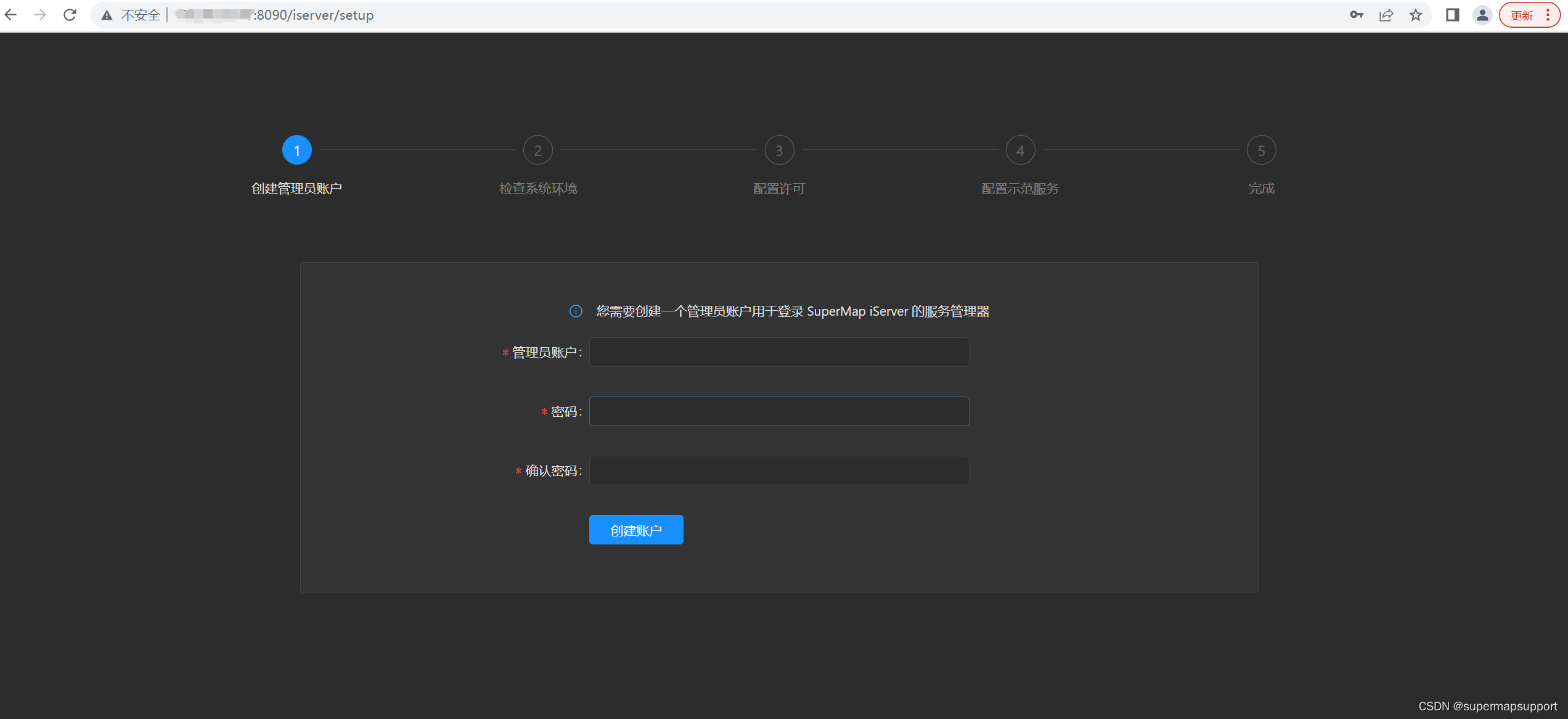Click the share page icon
Screen dimensions: 1568x719
click(x=1386, y=15)
